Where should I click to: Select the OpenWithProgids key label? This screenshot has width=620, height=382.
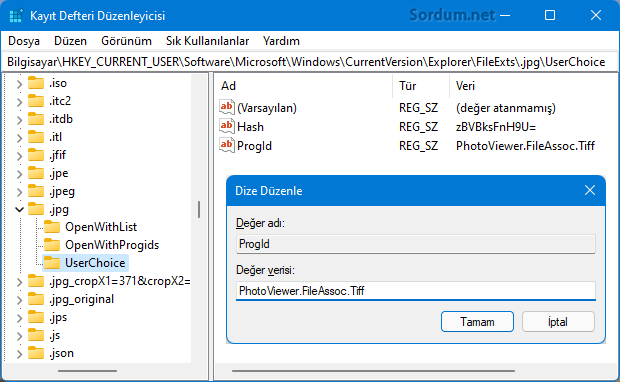coord(112,245)
